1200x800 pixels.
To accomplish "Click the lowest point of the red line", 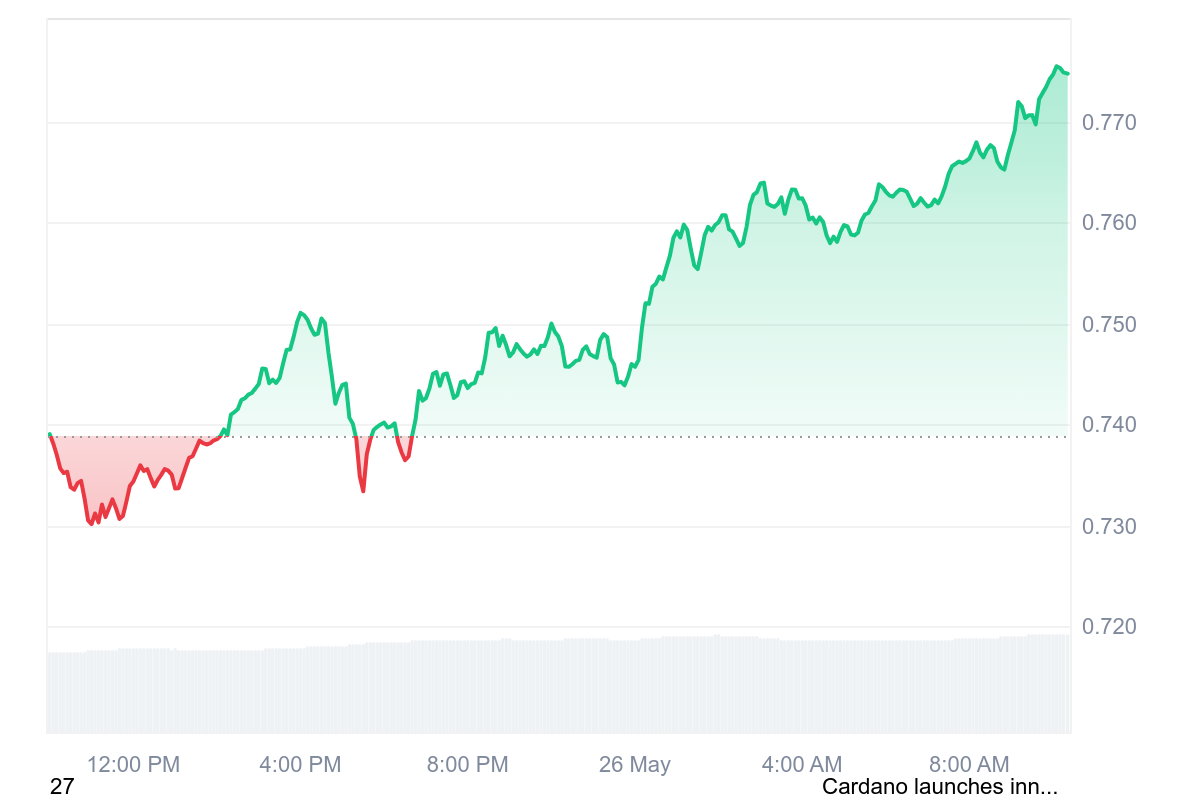I will [91, 524].
